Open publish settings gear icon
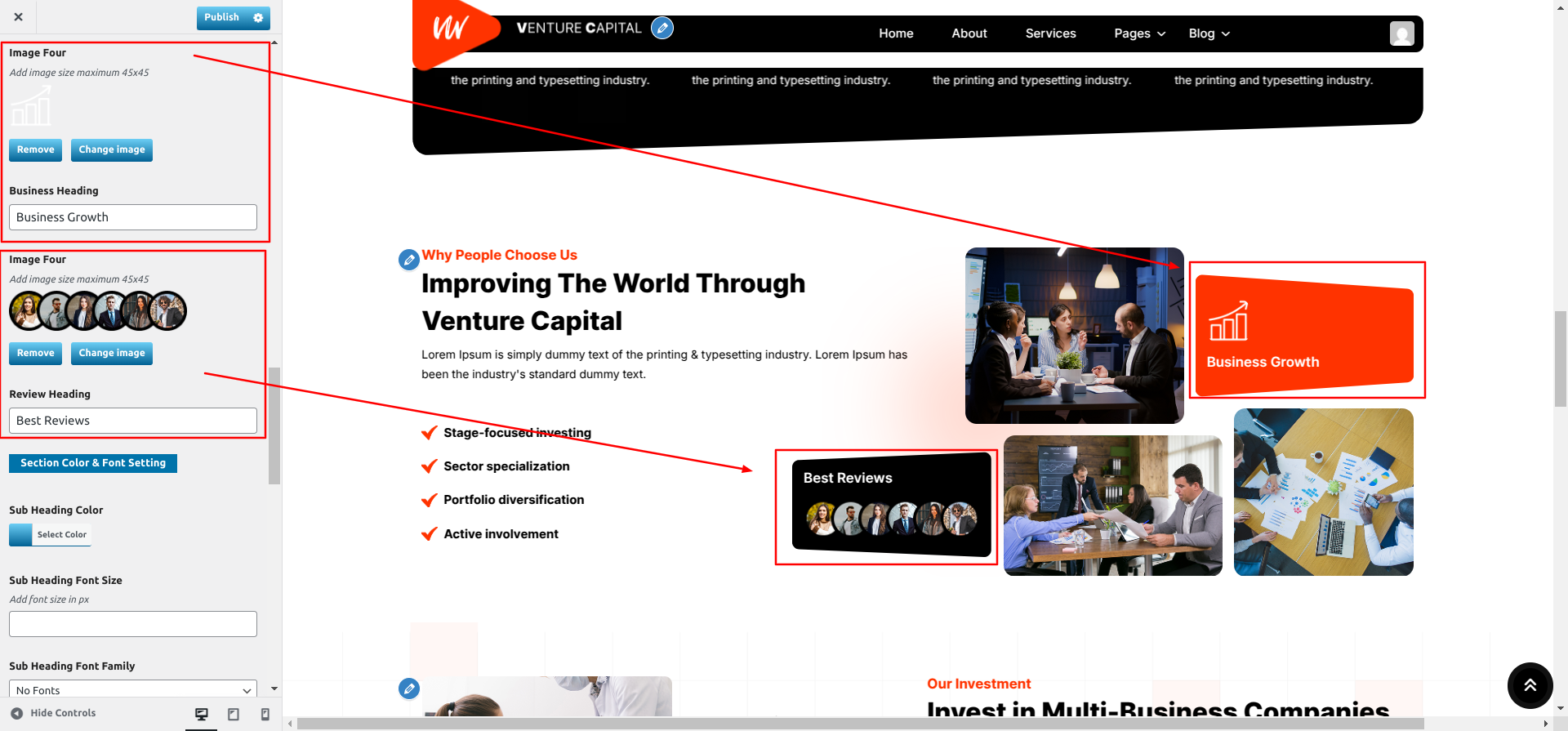The height and width of the screenshot is (731, 1568). 258,17
